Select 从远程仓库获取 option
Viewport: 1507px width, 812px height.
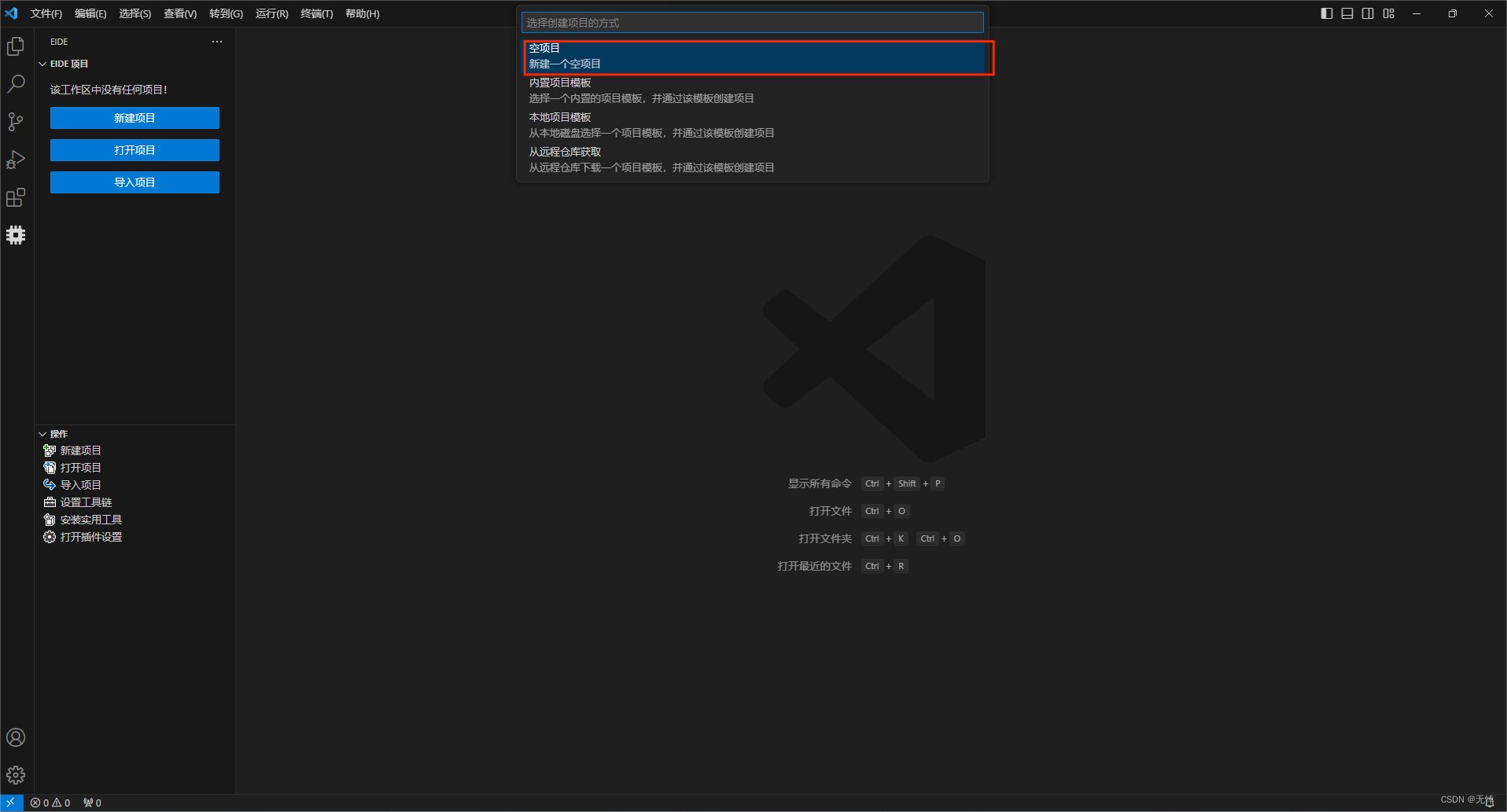click(x=753, y=160)
